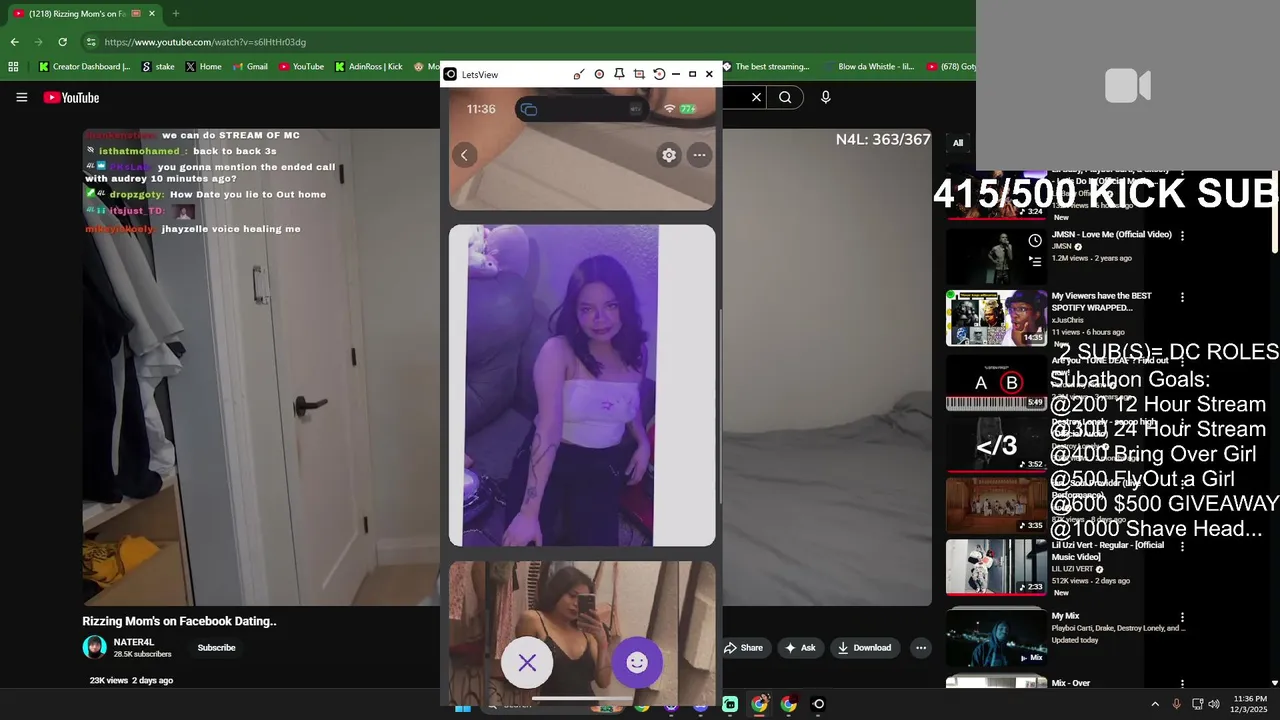Open the </3 video thumbnail
Image resolution: width=1280 pixels, height=720 pixels.
pyautogui.click(x=996, y=444)
